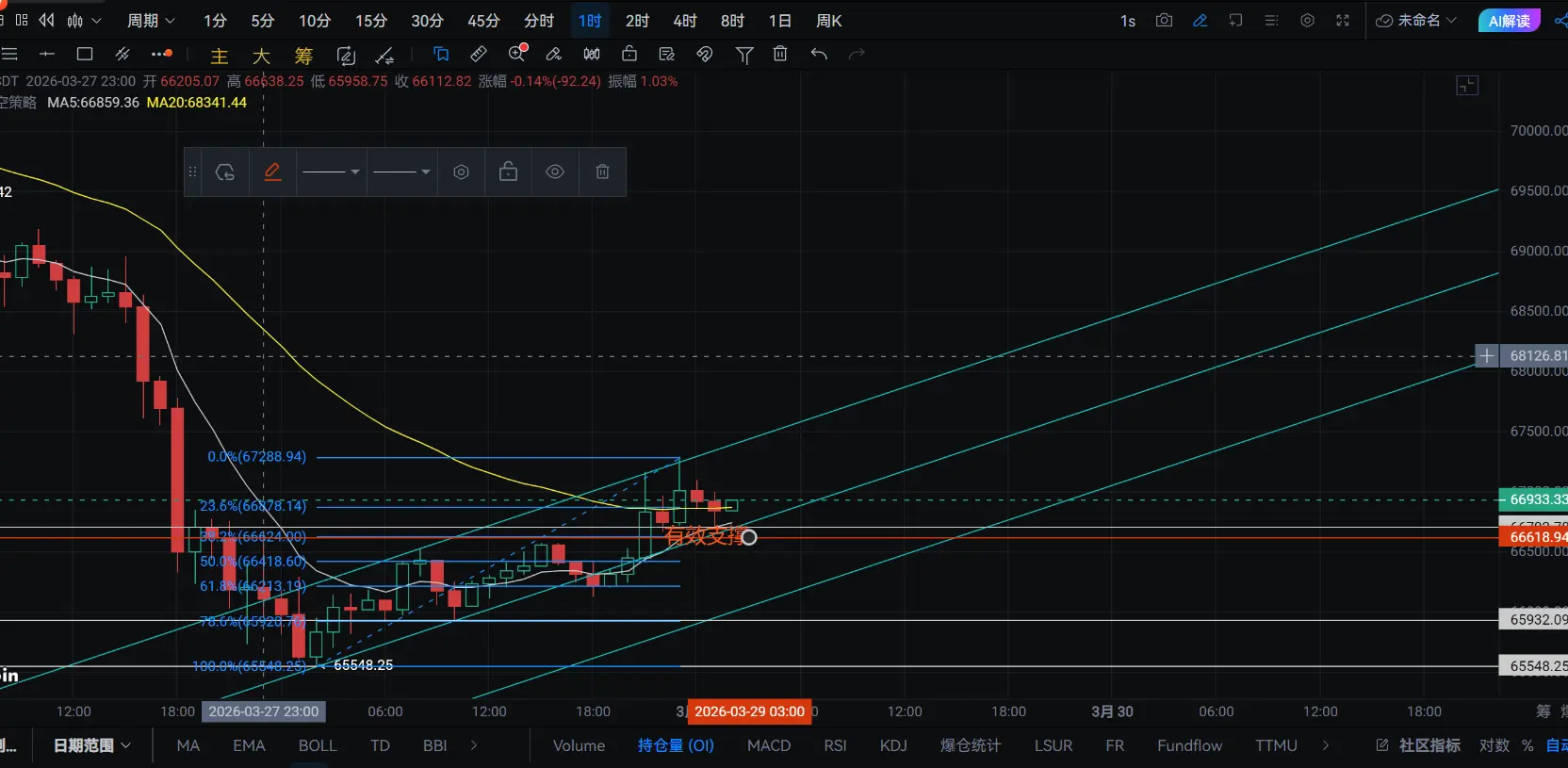Click the slanted line tool with arrows
The height and width of the screenshot is (768, 1568).
click(x=384, y=56)
